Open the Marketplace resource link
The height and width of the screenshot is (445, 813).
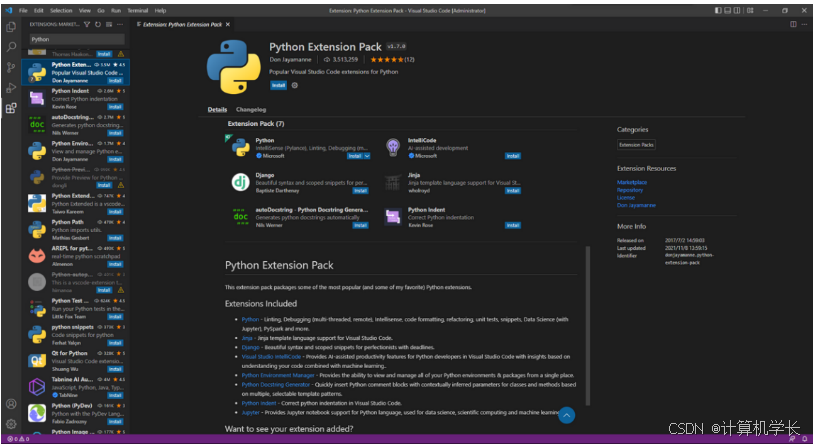point(632,182)
